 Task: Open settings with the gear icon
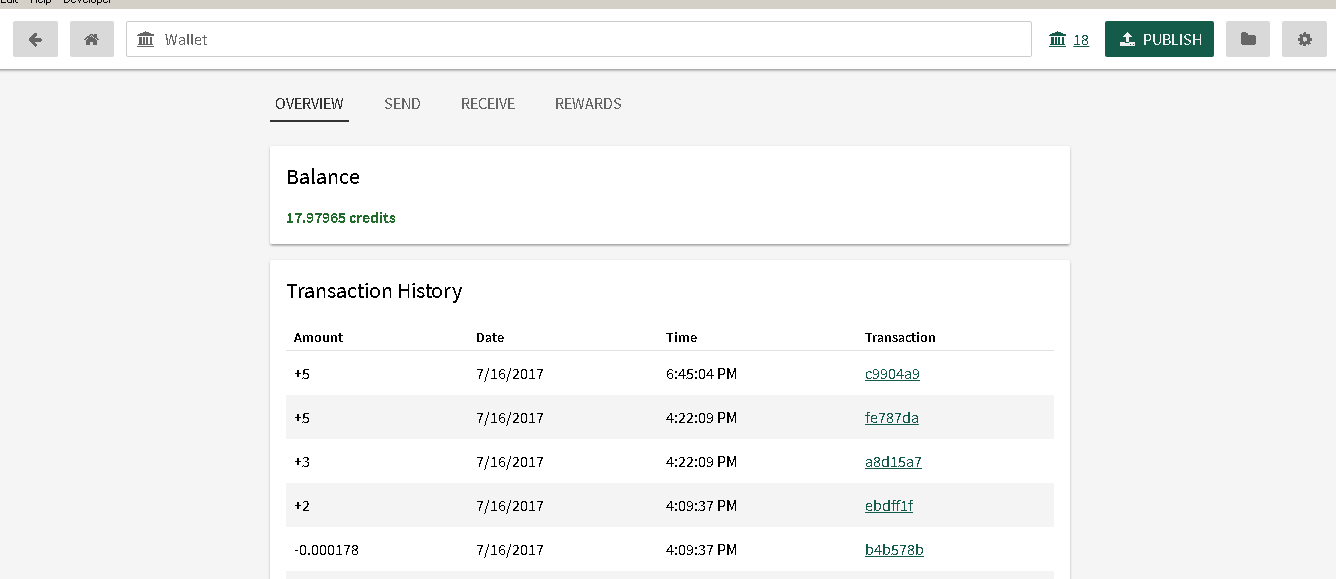[x=1304, y=39]
